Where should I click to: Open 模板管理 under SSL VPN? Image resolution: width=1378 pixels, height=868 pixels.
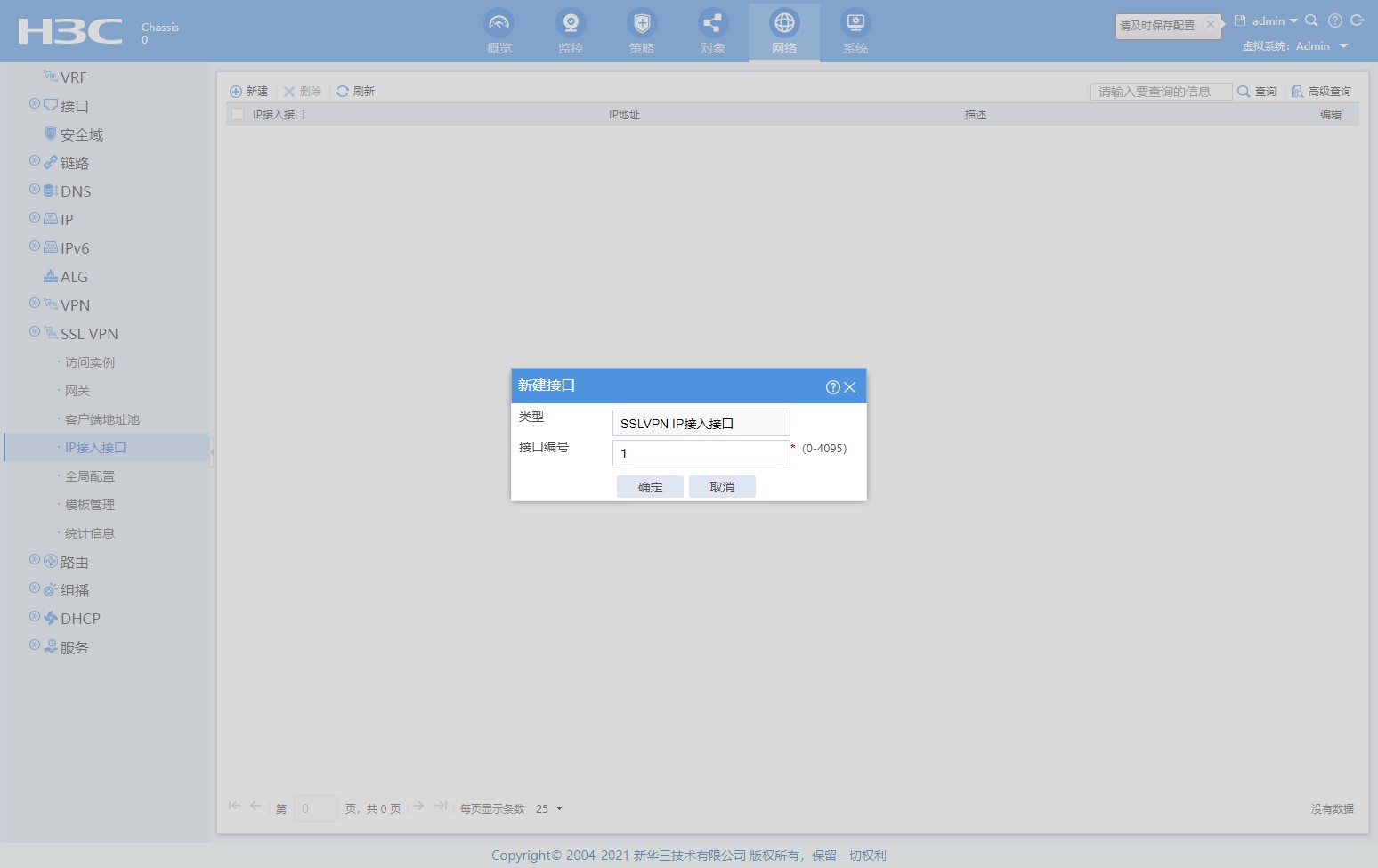tap(90, 505)
